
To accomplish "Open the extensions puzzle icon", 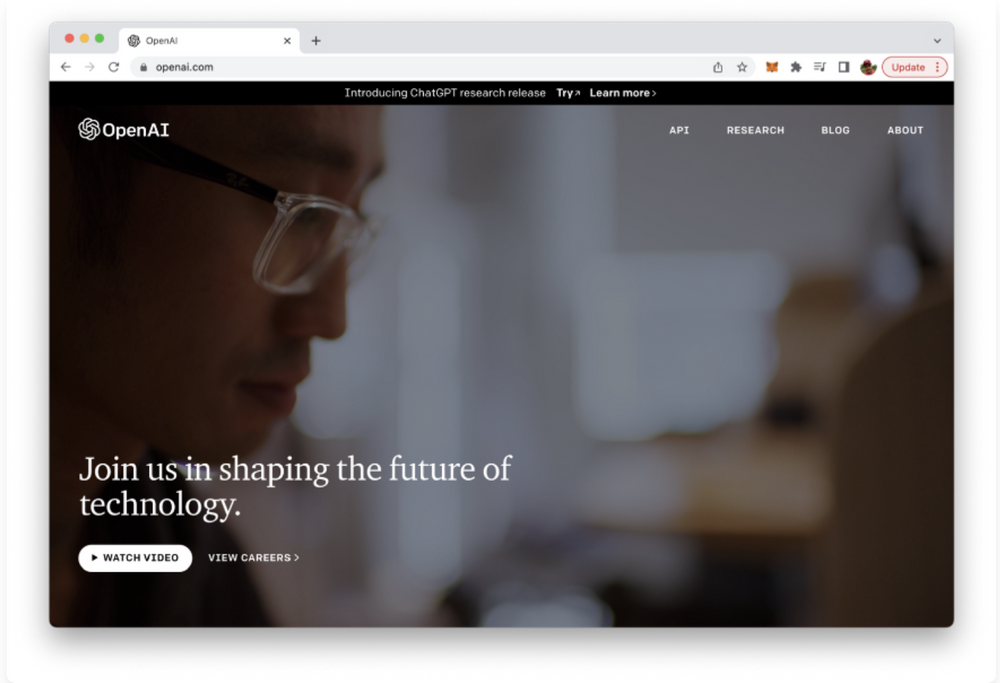I will point(796,67).
